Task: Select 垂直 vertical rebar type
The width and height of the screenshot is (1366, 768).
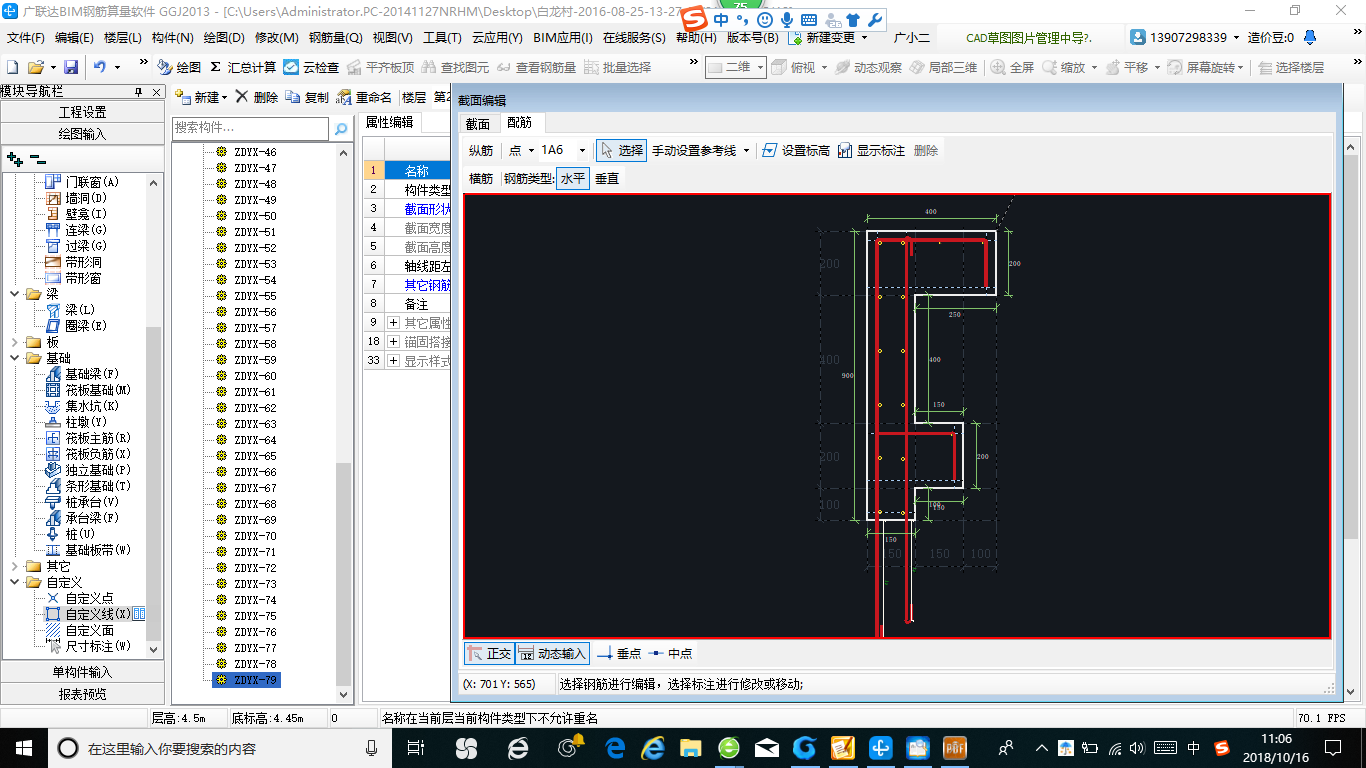Action: (607, 178)
